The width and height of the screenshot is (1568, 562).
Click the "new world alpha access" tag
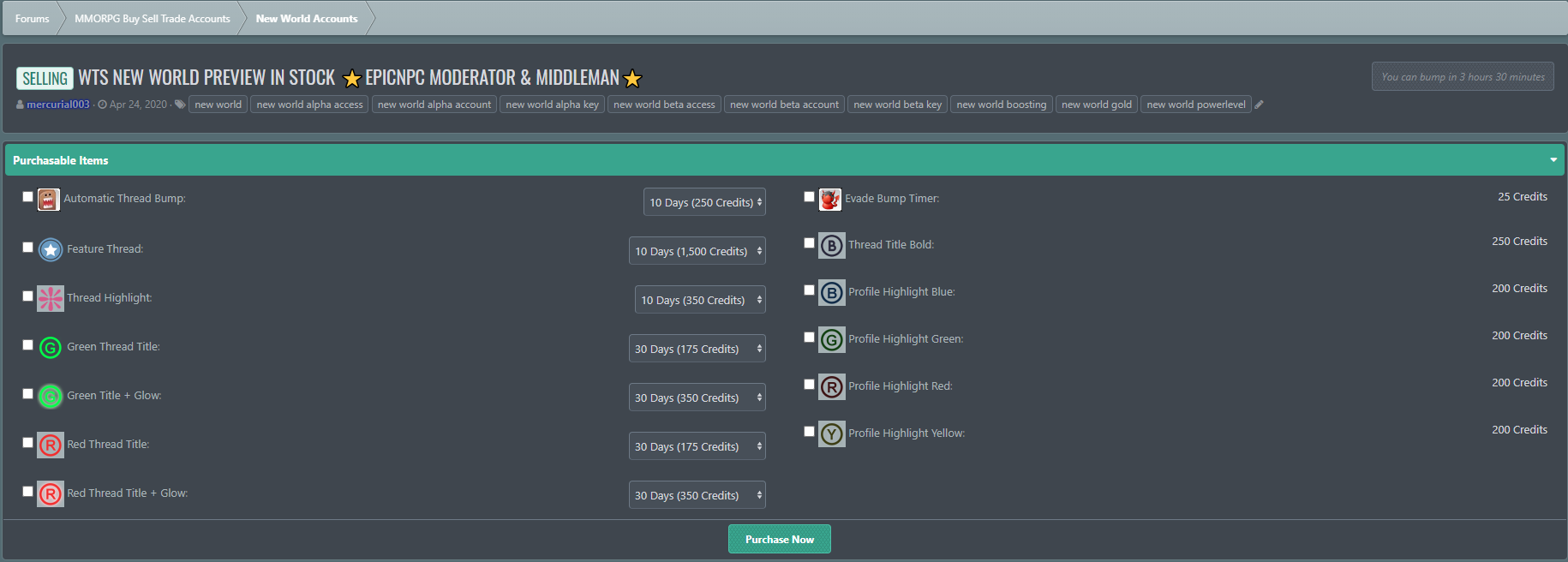(309, 105)
